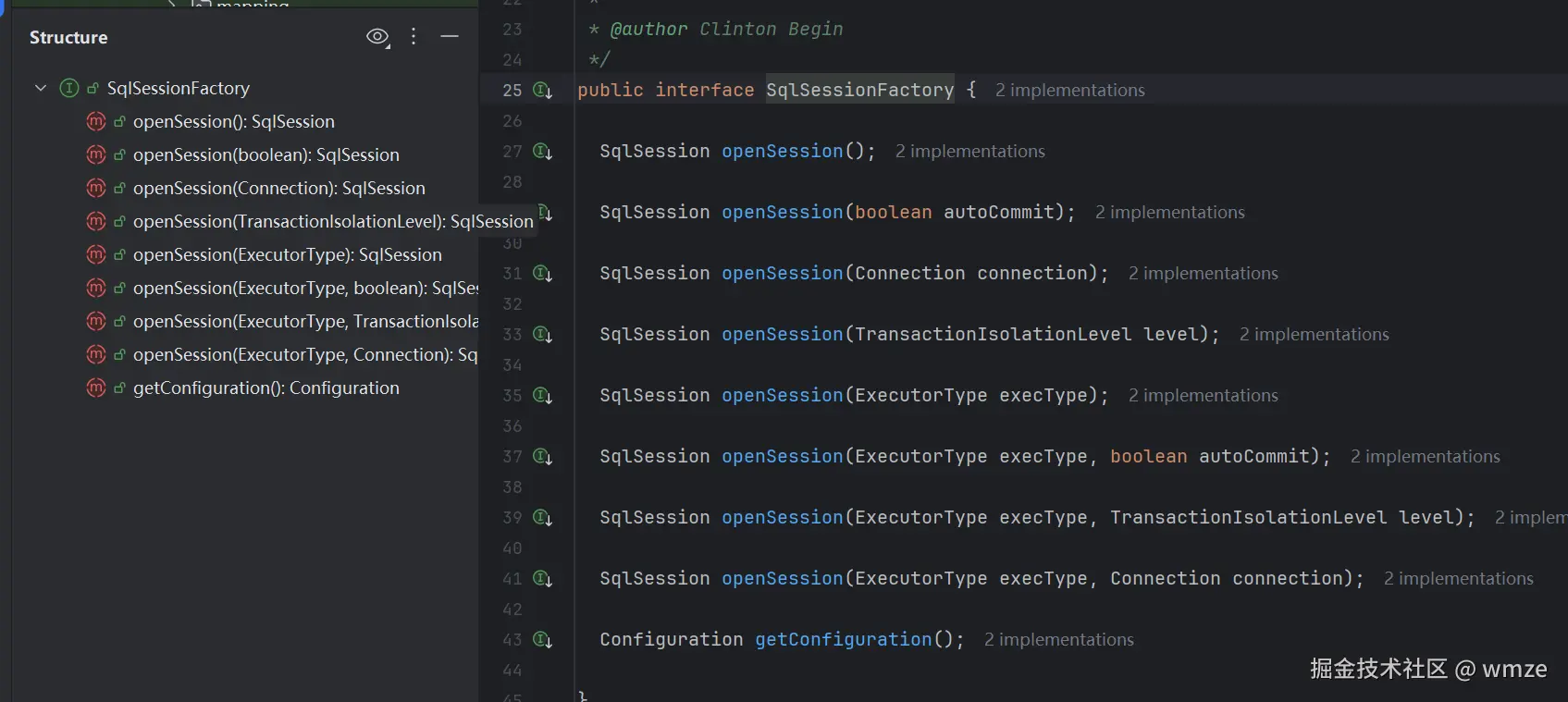Click interface icon beside SqlSessionFactory node

[69, 88]
